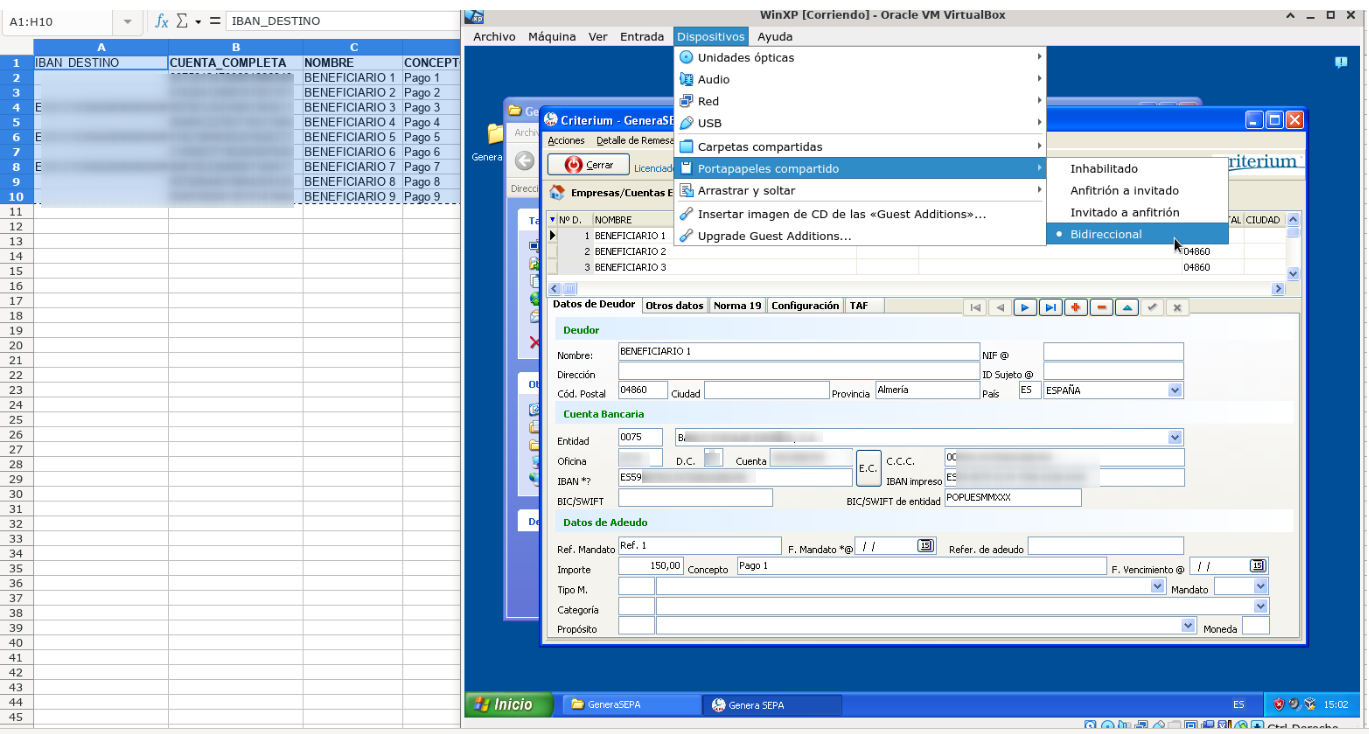Click Red network icon in menu

[x=686, y=101]
